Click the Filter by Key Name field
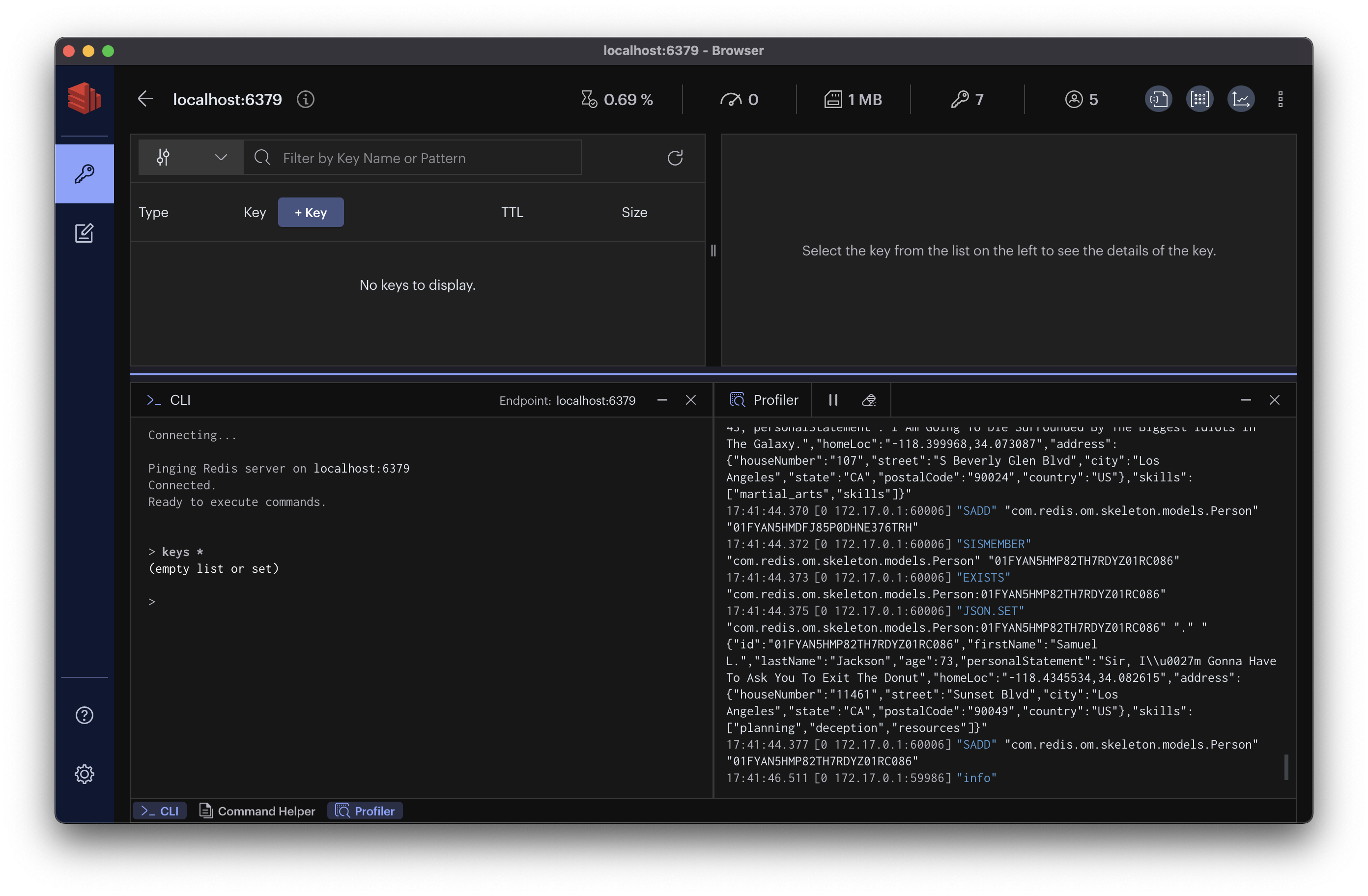The height and width of the screenshot is (896, 1368). (413, 158)
